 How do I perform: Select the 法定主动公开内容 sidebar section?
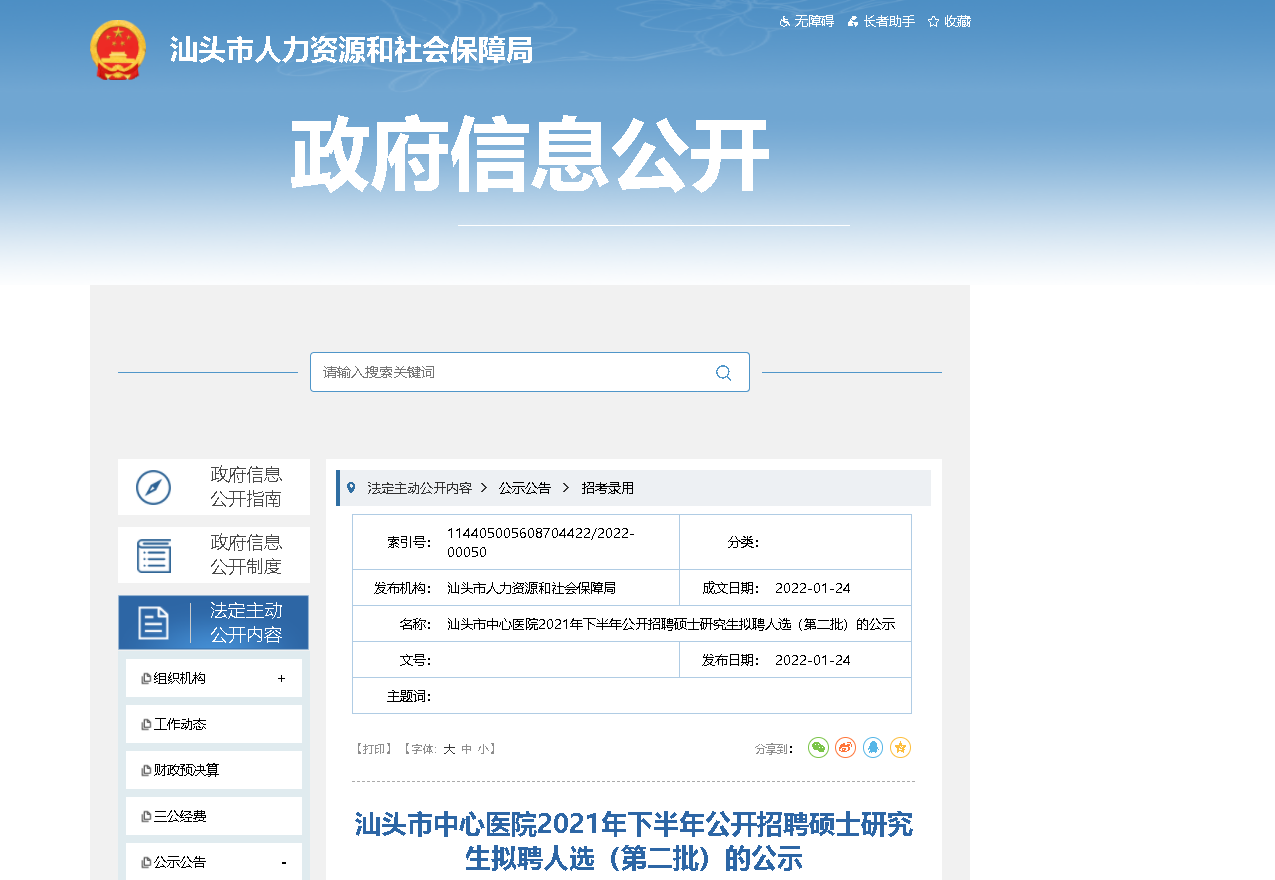click(x=213, y=623)
